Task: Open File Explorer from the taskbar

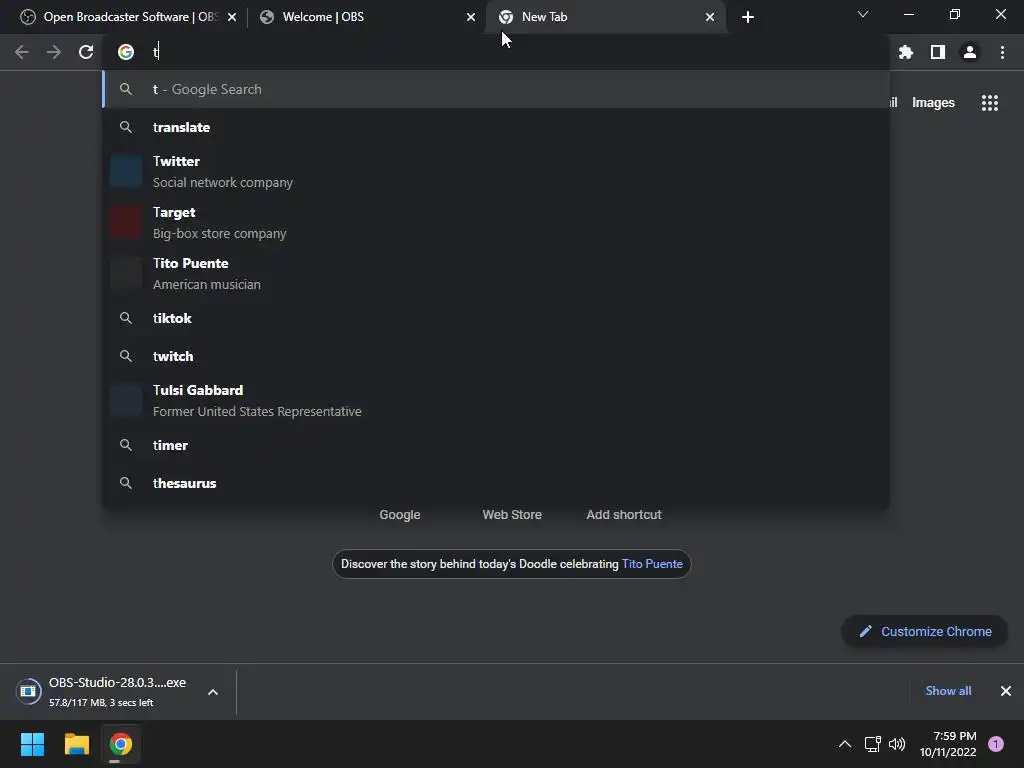Action: [76, 744]
